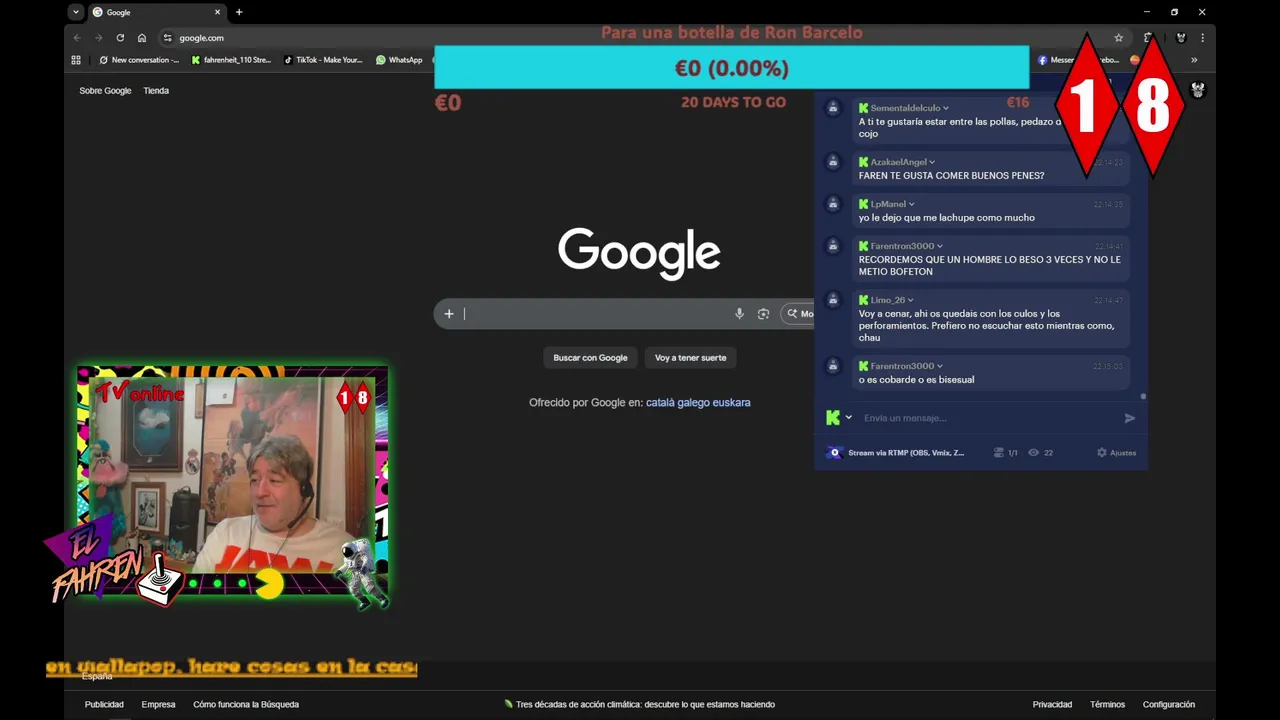Click the Voy a tener suerte button
The width and height of the screenshot is (1280, 720).
(690, 358)
